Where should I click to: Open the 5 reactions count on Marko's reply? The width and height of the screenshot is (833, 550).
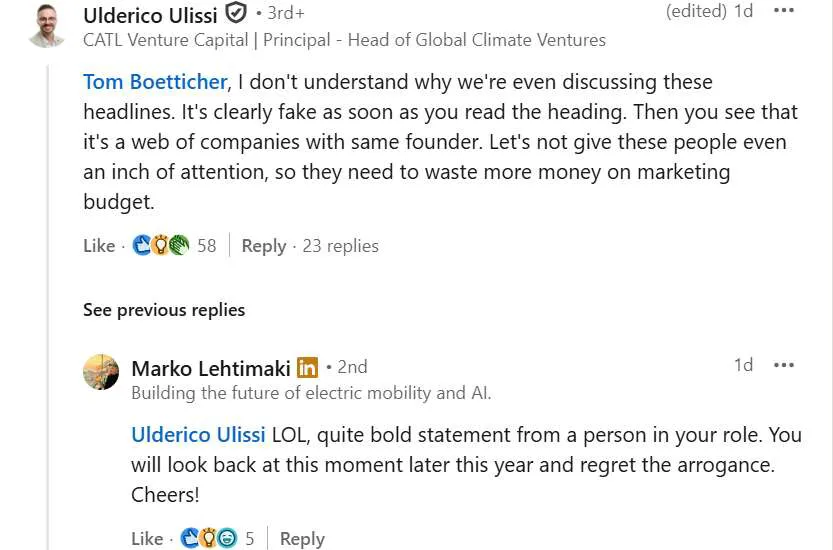pyautogui.click(x=250, y=539)
